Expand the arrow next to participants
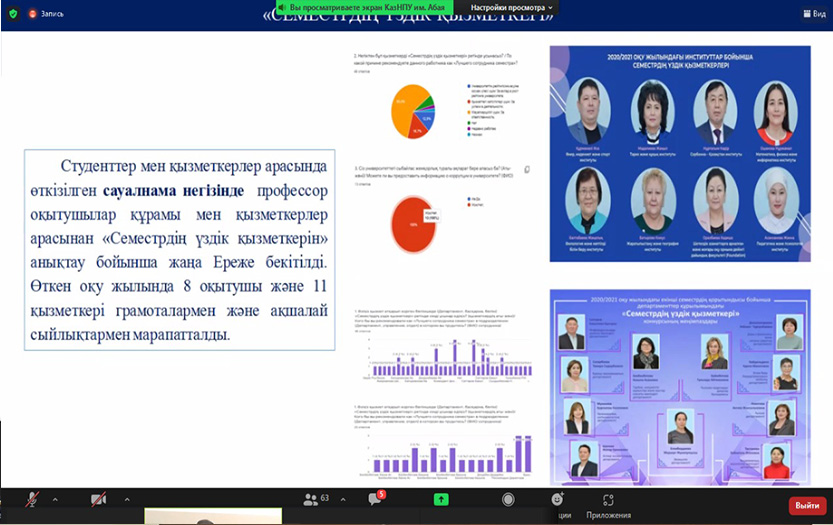Image resolution: width=833 pixels, height=525 pixels. pos(343,498)
